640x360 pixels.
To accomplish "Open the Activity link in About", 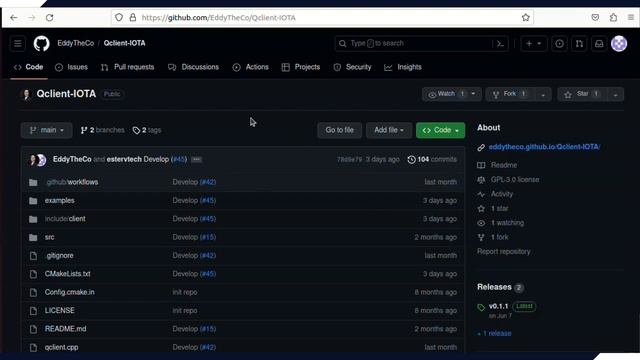I will pos(502,194).
